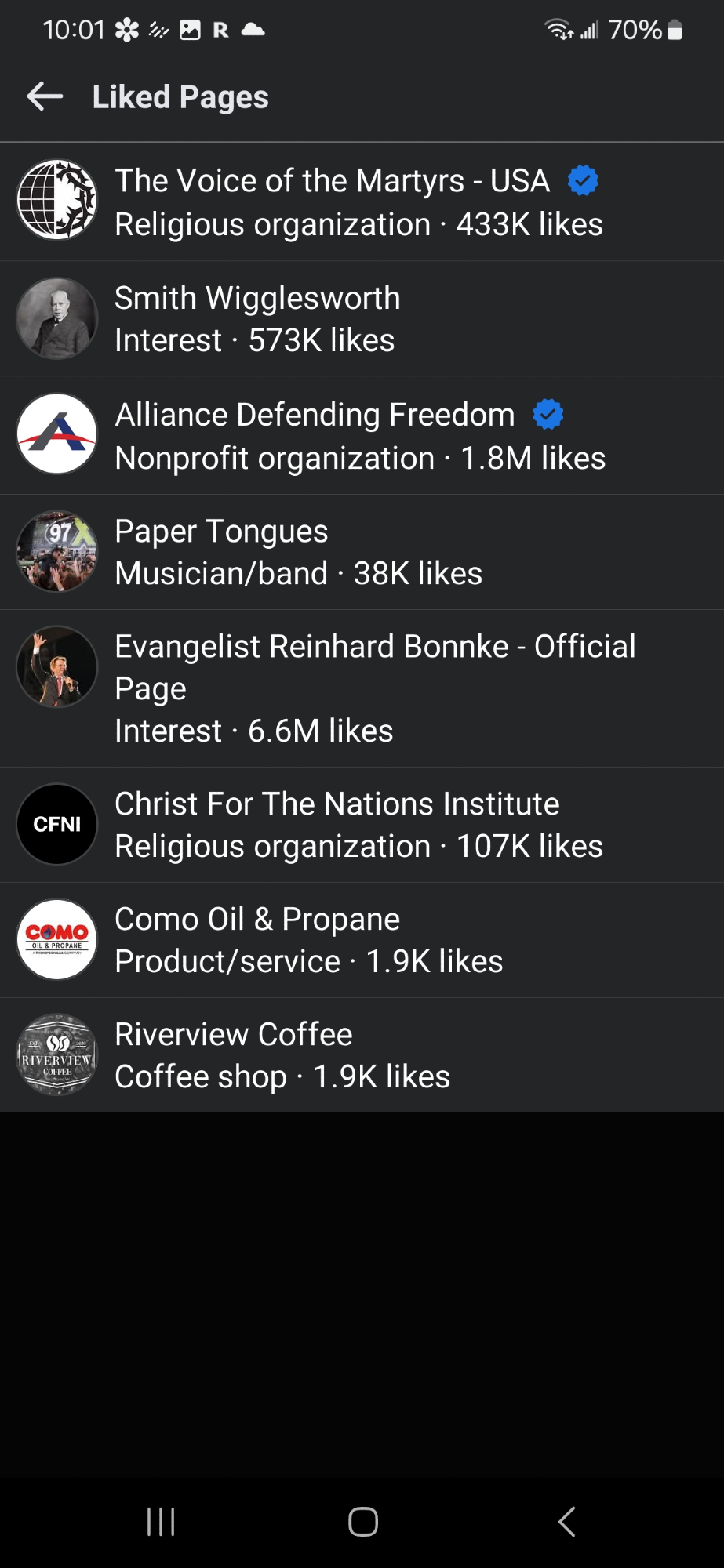The width and height of the screenshot is (724, 1568).
Task: Tap Como Oil & Propane logo
Action: pos(57,939)
